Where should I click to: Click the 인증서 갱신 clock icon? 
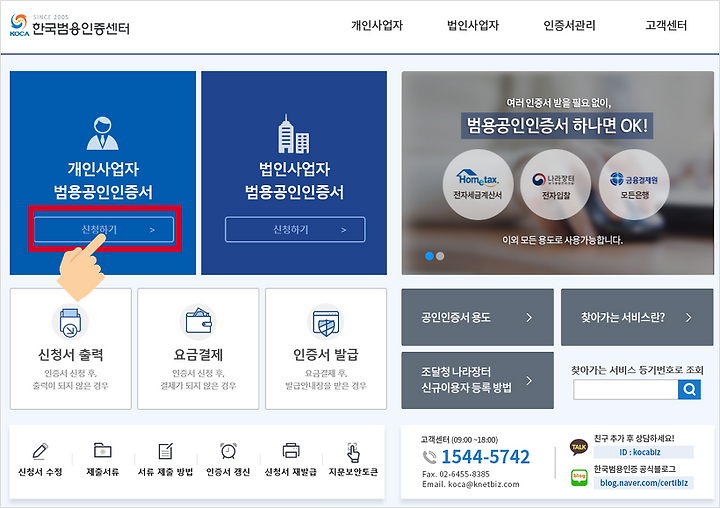pyautogui.click(x=228, y=451)
